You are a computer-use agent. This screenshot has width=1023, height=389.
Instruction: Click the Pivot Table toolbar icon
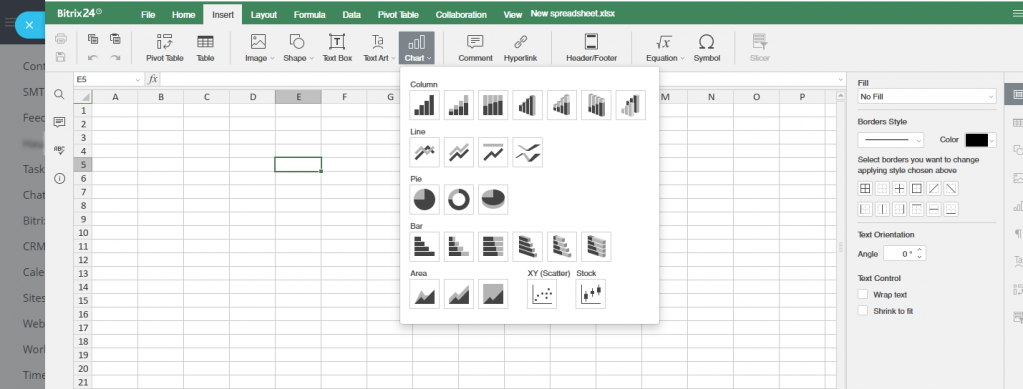click(x=164, y=48)
